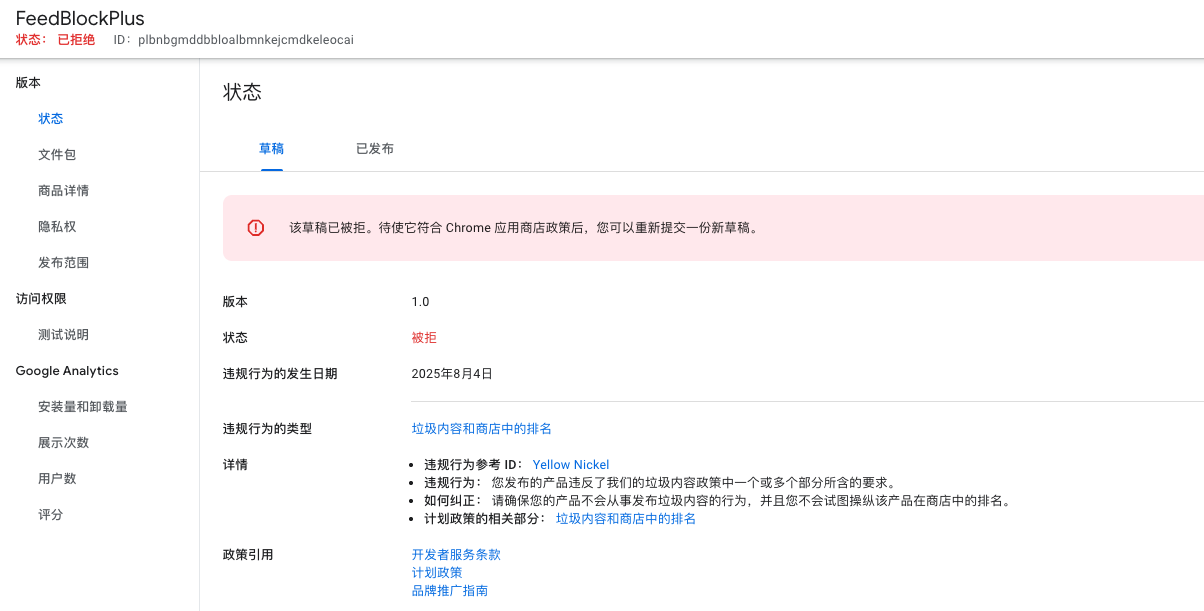1204x611 pixels.
Task: Click the 政策引用 label
Action: click(248, 555)
